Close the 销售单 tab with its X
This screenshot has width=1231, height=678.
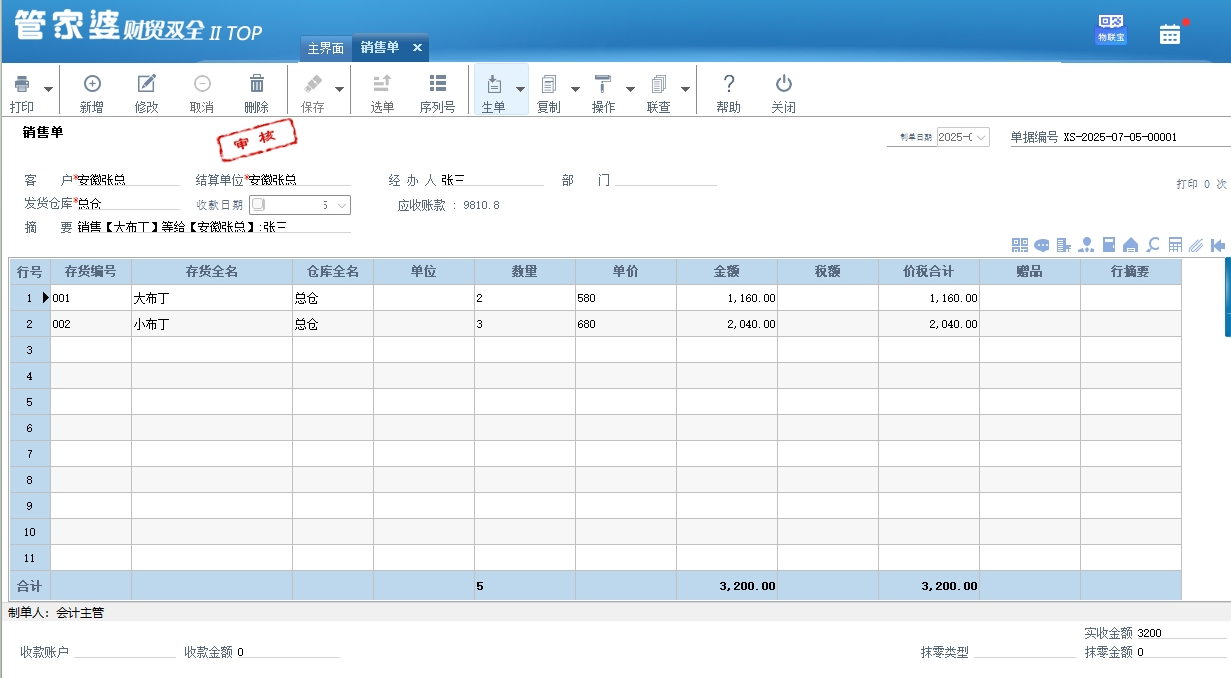coord(417,48)
